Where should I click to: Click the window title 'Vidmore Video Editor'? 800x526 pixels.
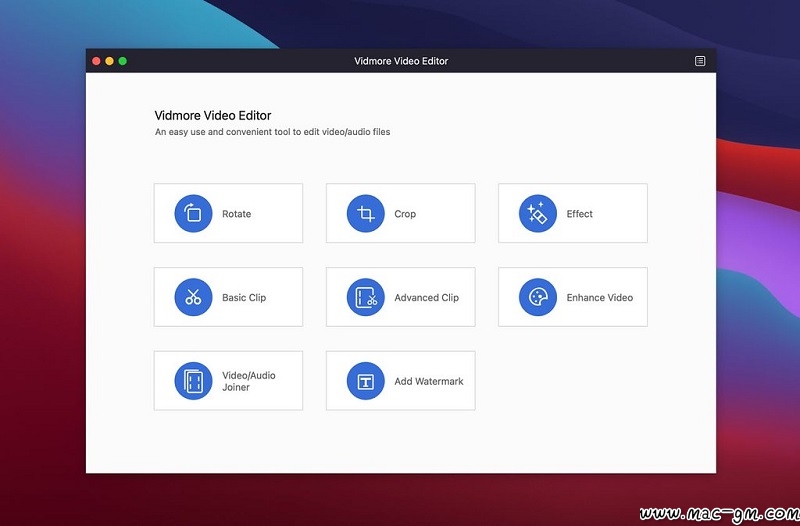pyautogui.click(x=401, y=61)
